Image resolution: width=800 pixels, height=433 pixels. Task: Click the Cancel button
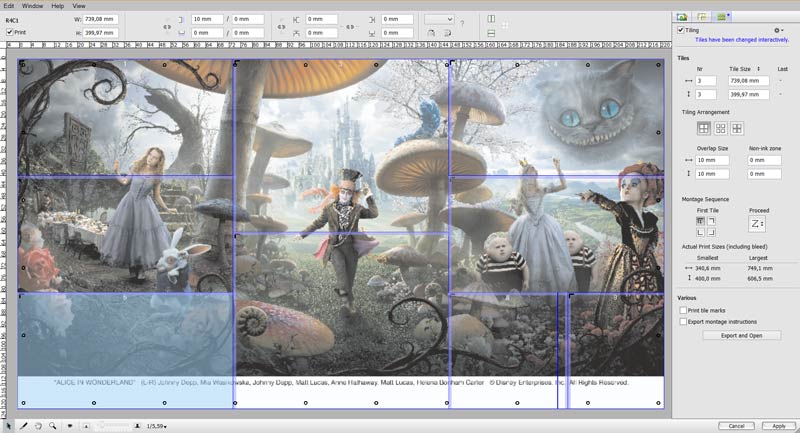[736, 426]
